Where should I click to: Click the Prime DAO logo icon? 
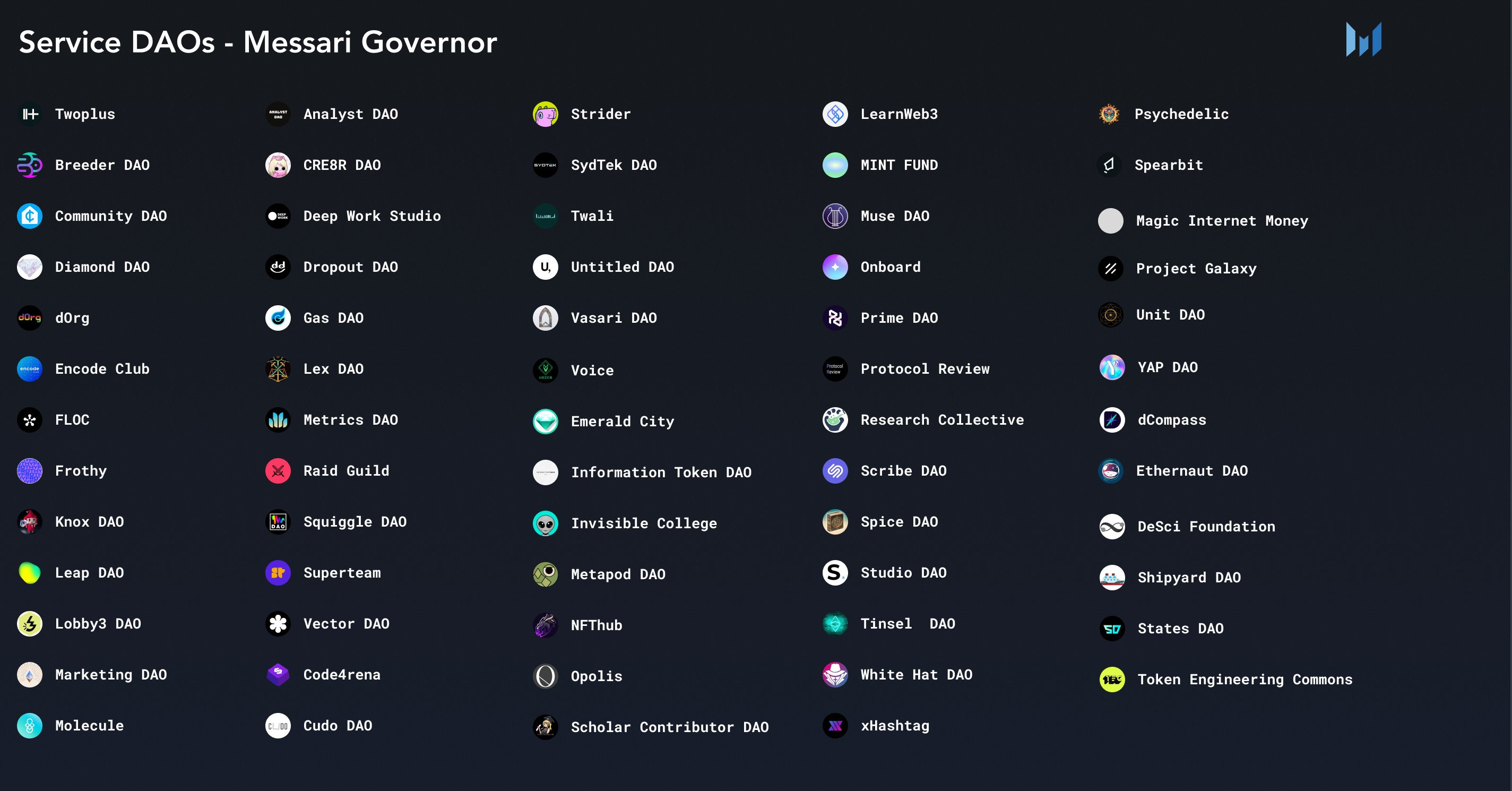coord(835,317)
